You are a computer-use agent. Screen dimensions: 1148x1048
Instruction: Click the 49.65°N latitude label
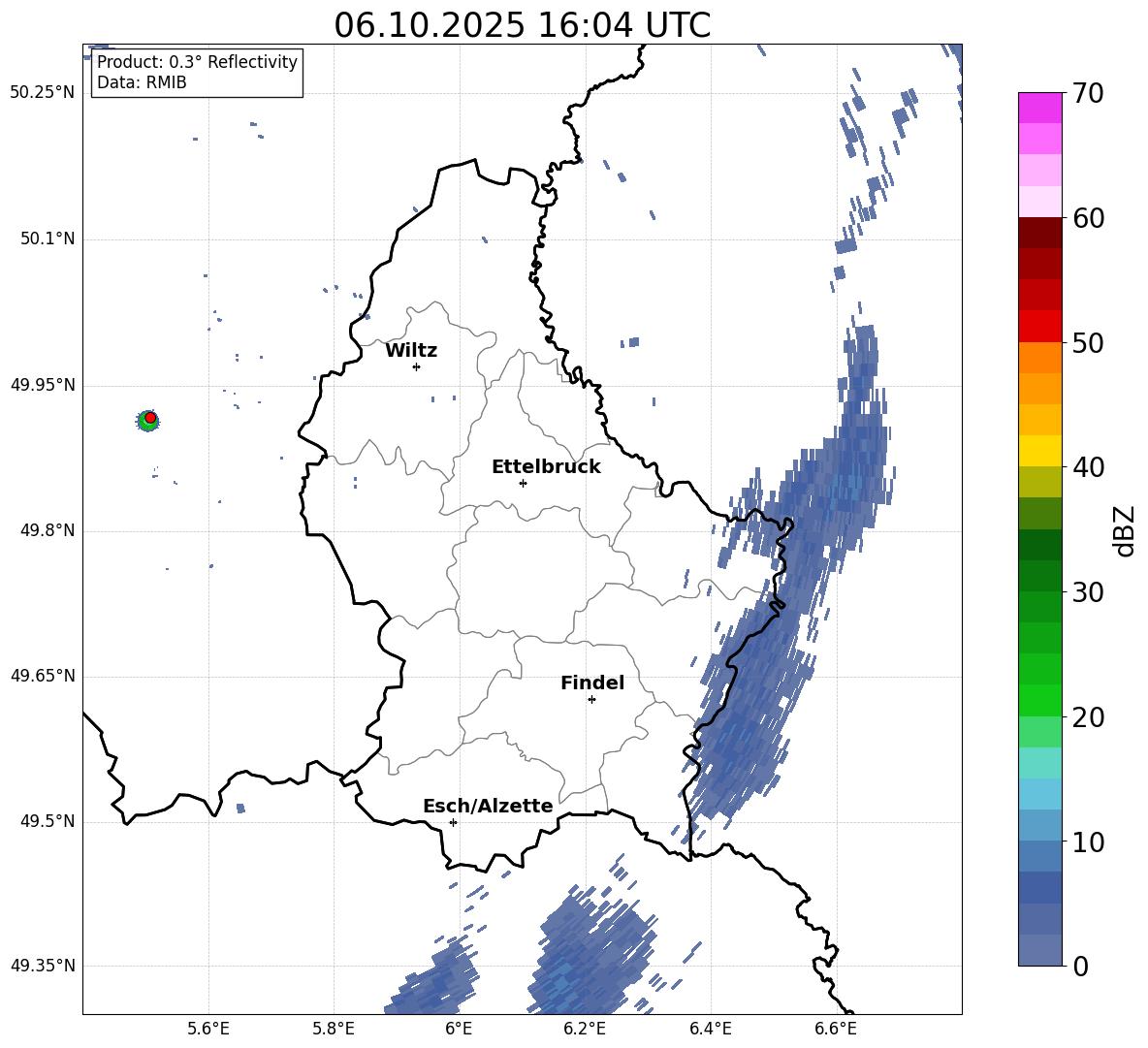pos(43,676)
